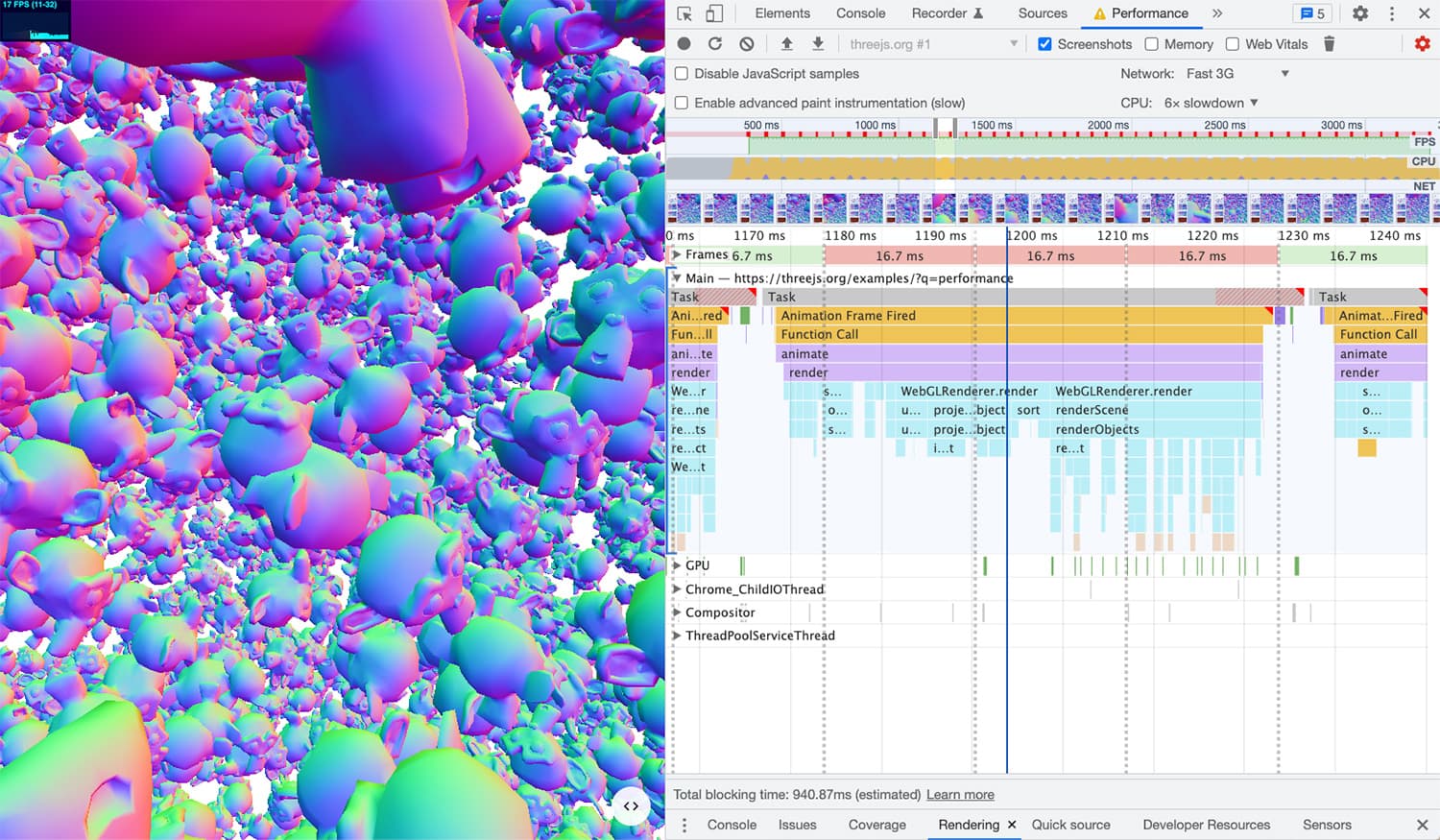Select the renderScene flame chart entry
1440x840 pixels.
pyautogui.click(x=1156, y=410)
